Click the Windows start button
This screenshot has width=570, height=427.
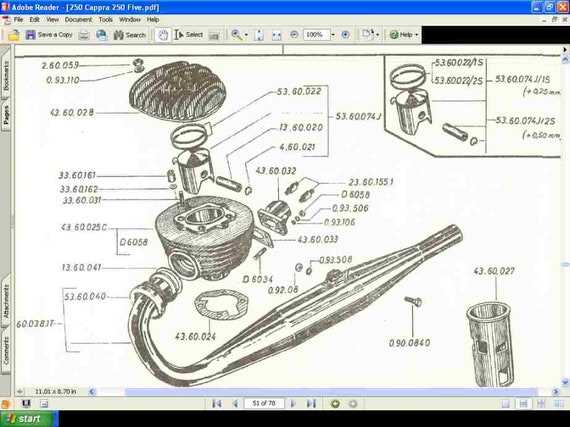pyautogui.click(x=29, y=419)
